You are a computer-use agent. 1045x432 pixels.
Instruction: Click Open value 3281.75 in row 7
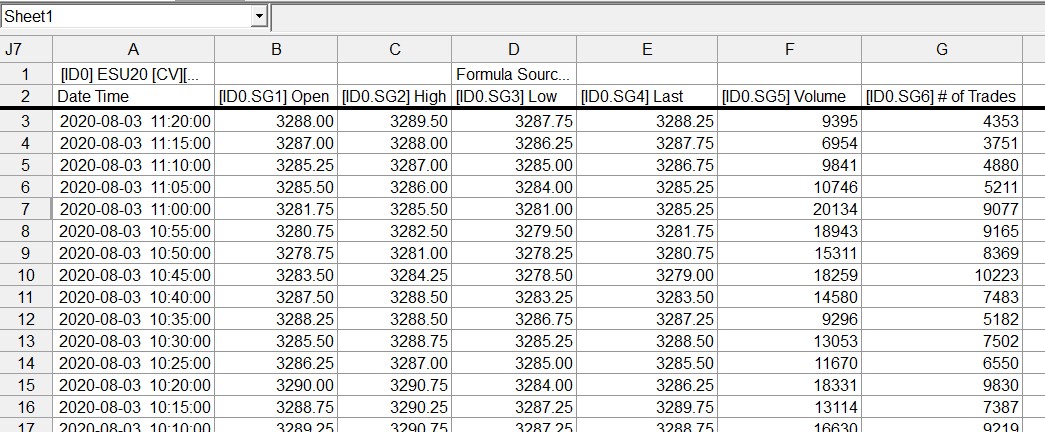(276, 209)
